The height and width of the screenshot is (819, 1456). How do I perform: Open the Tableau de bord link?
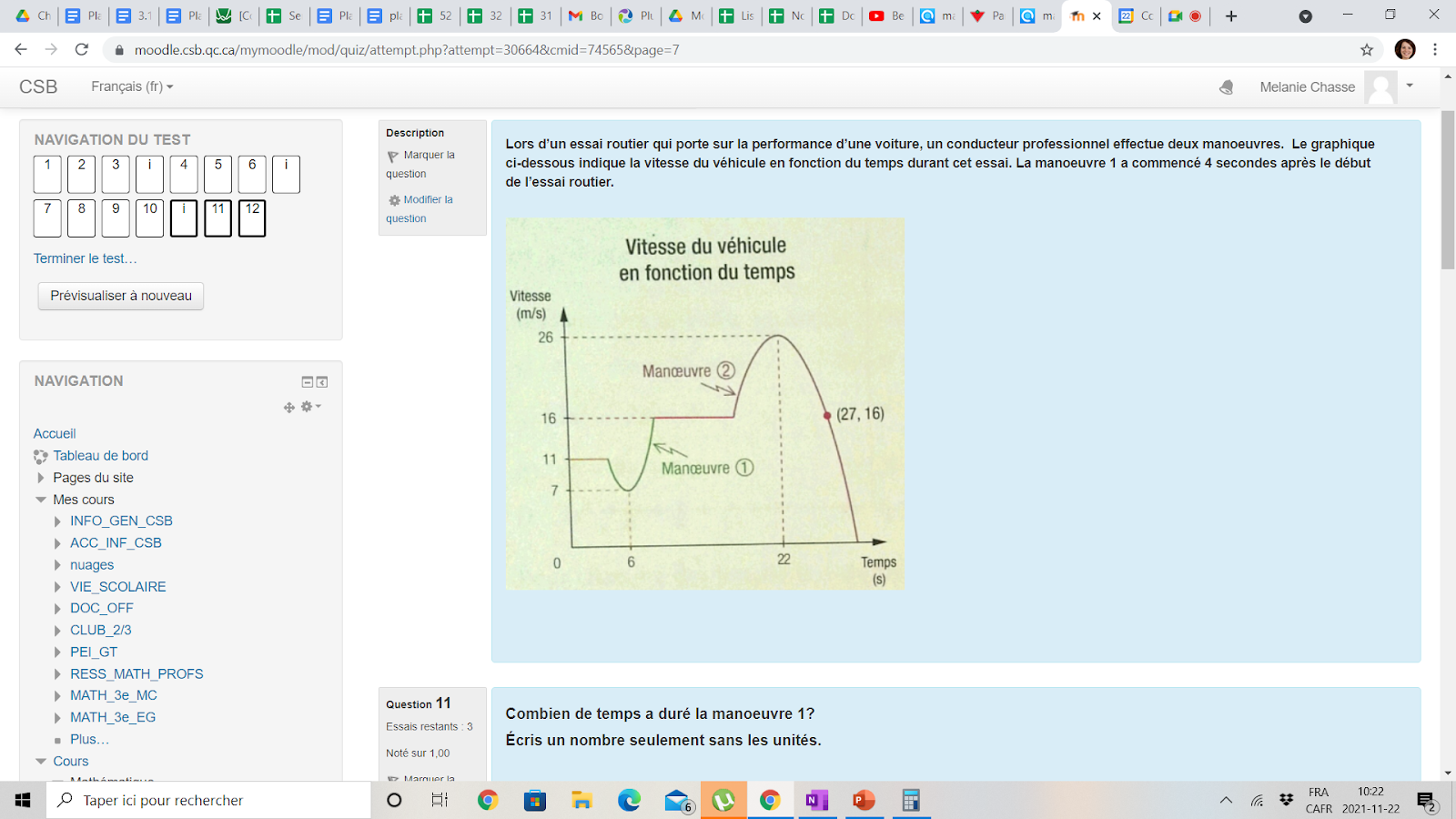[100, 456]
